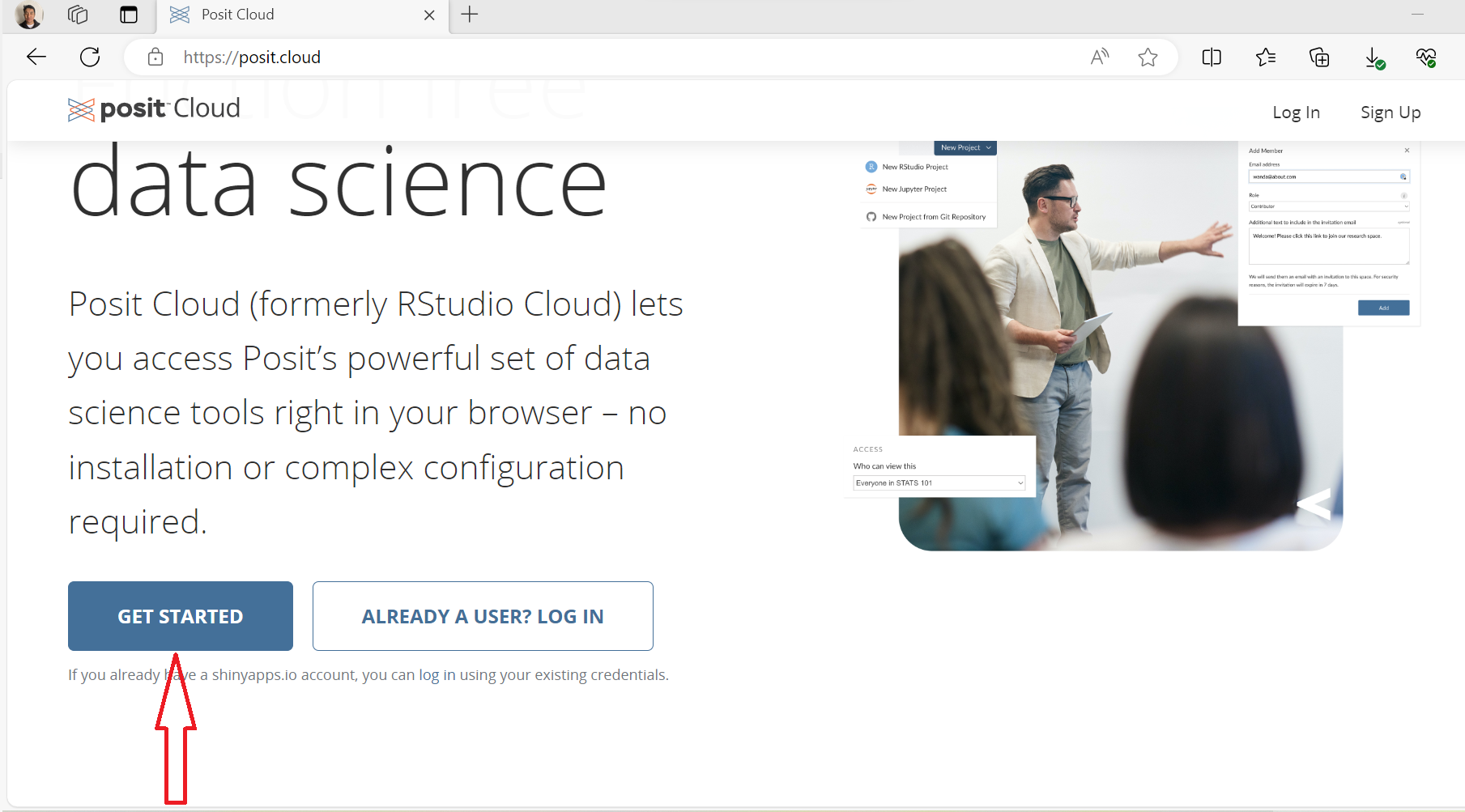Click the GET STARTED button

pyautogui.click(x=181, y=616)
